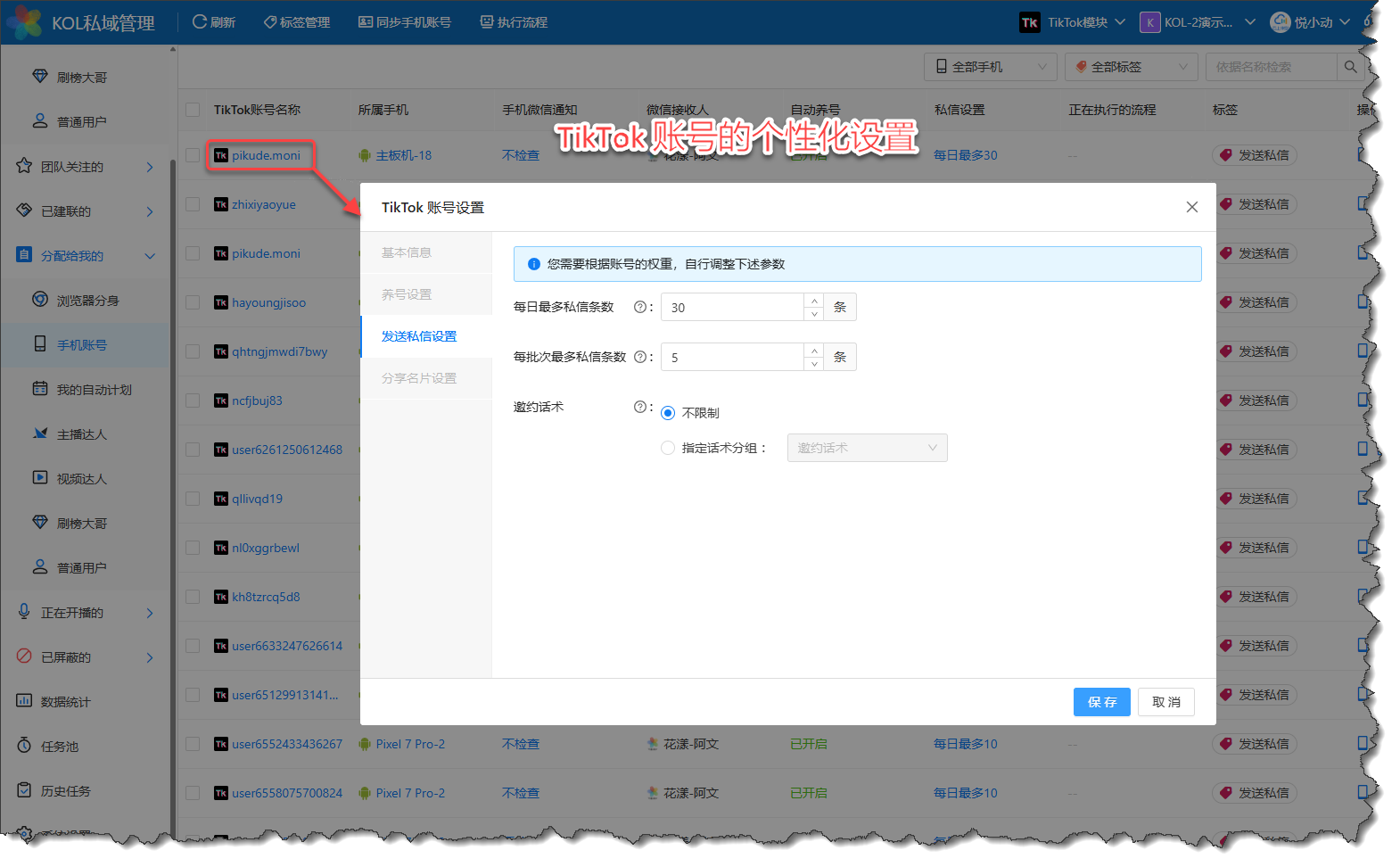Click the 团队关注的 star icon
This screenshot has height=867, width=1400.
tap(24, 166)
